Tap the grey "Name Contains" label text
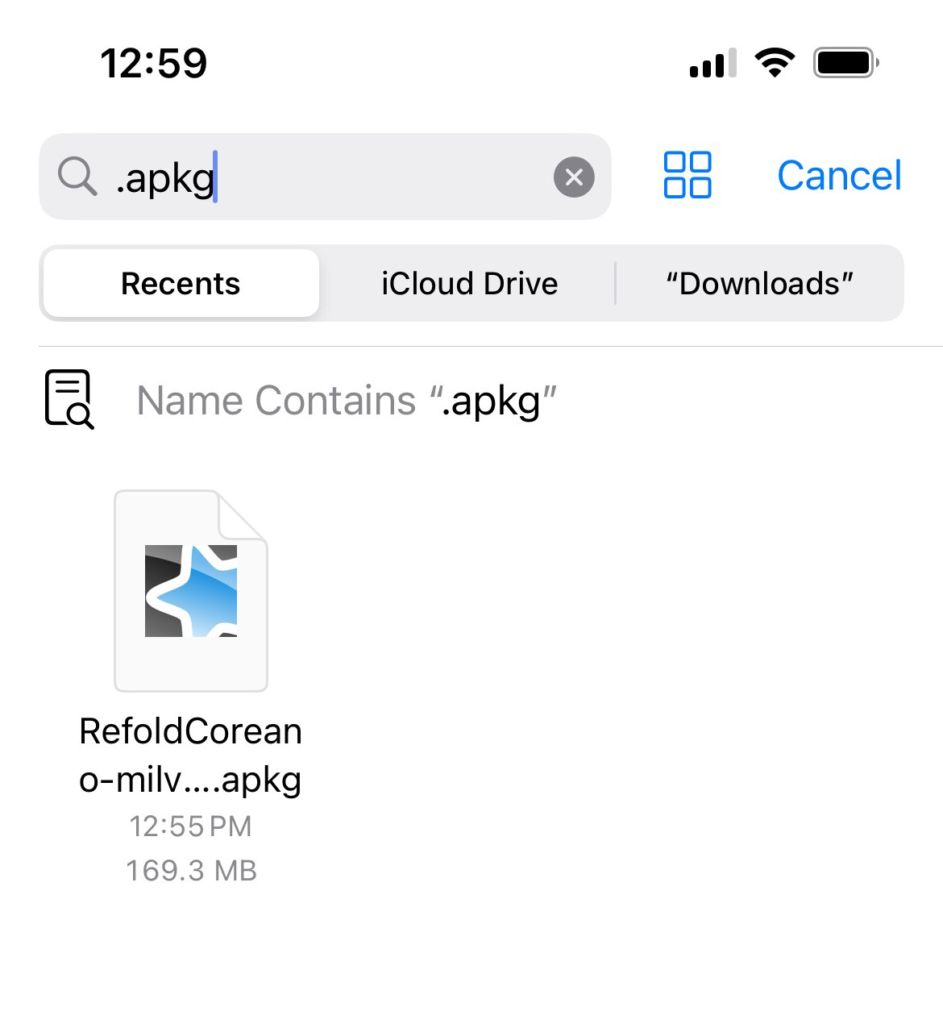Screen dimensions: 943x1024 (276, 401)
